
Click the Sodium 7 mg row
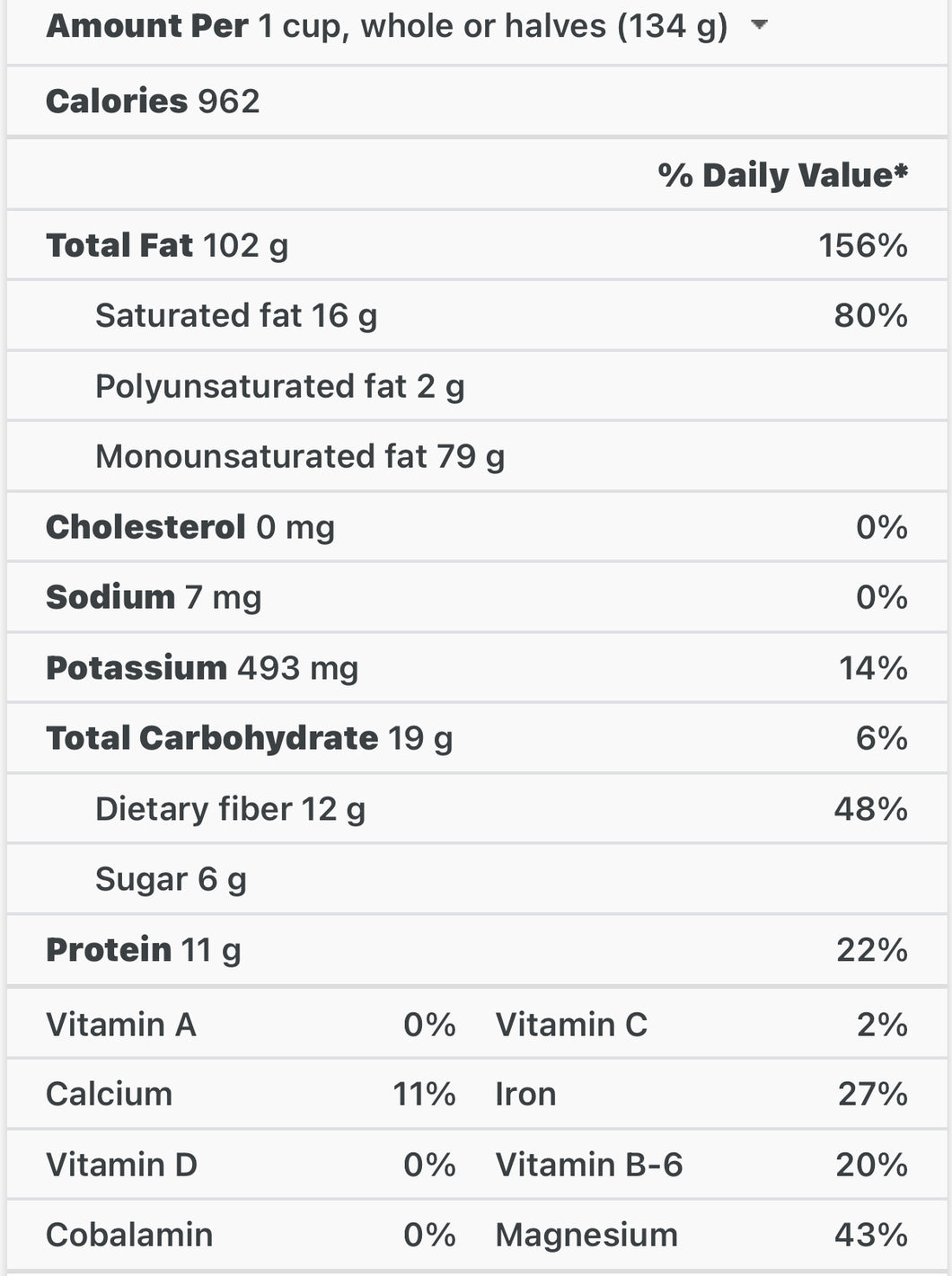(477, 597)
